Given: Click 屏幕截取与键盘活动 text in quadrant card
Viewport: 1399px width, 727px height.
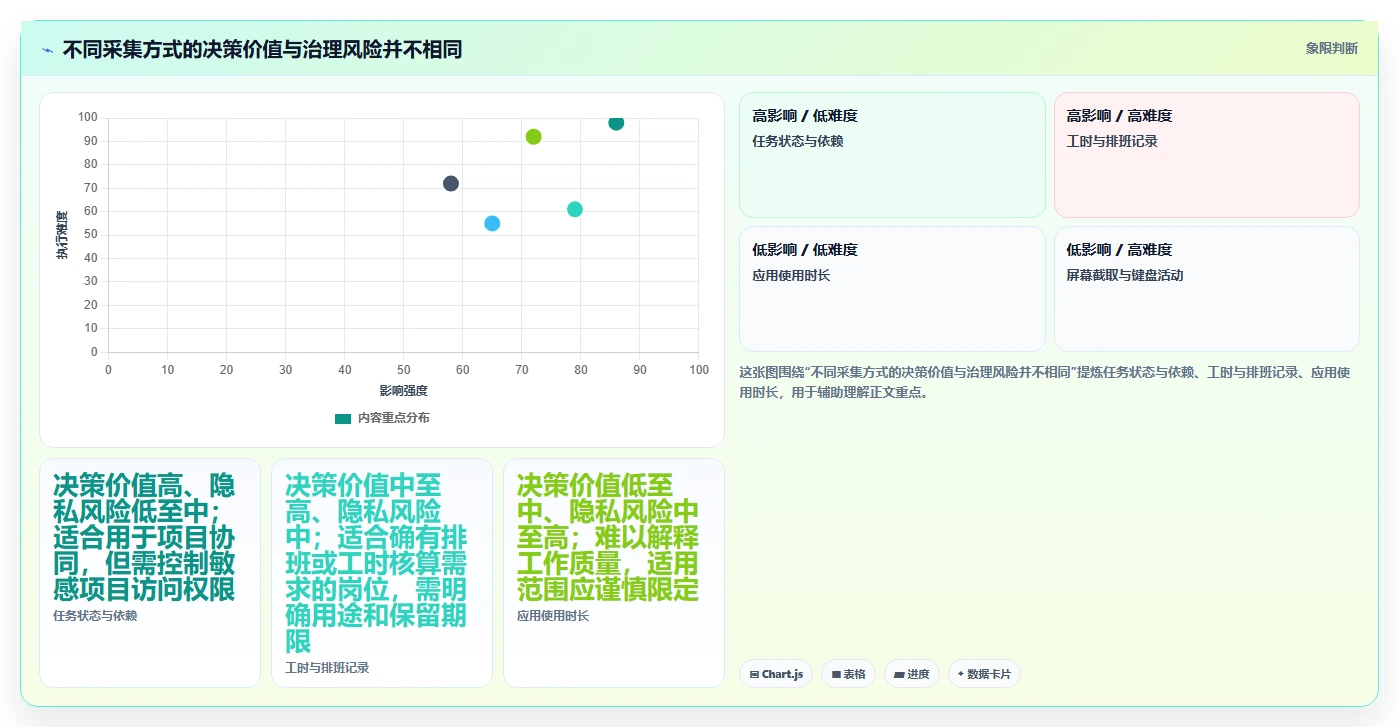Looking at the screenshot, I should pos(1125,275).
